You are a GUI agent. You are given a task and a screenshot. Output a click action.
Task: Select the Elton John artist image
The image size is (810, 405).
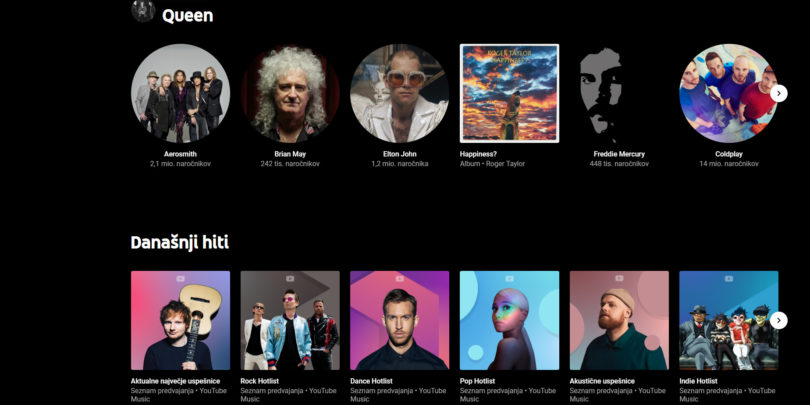pos(399,93)
